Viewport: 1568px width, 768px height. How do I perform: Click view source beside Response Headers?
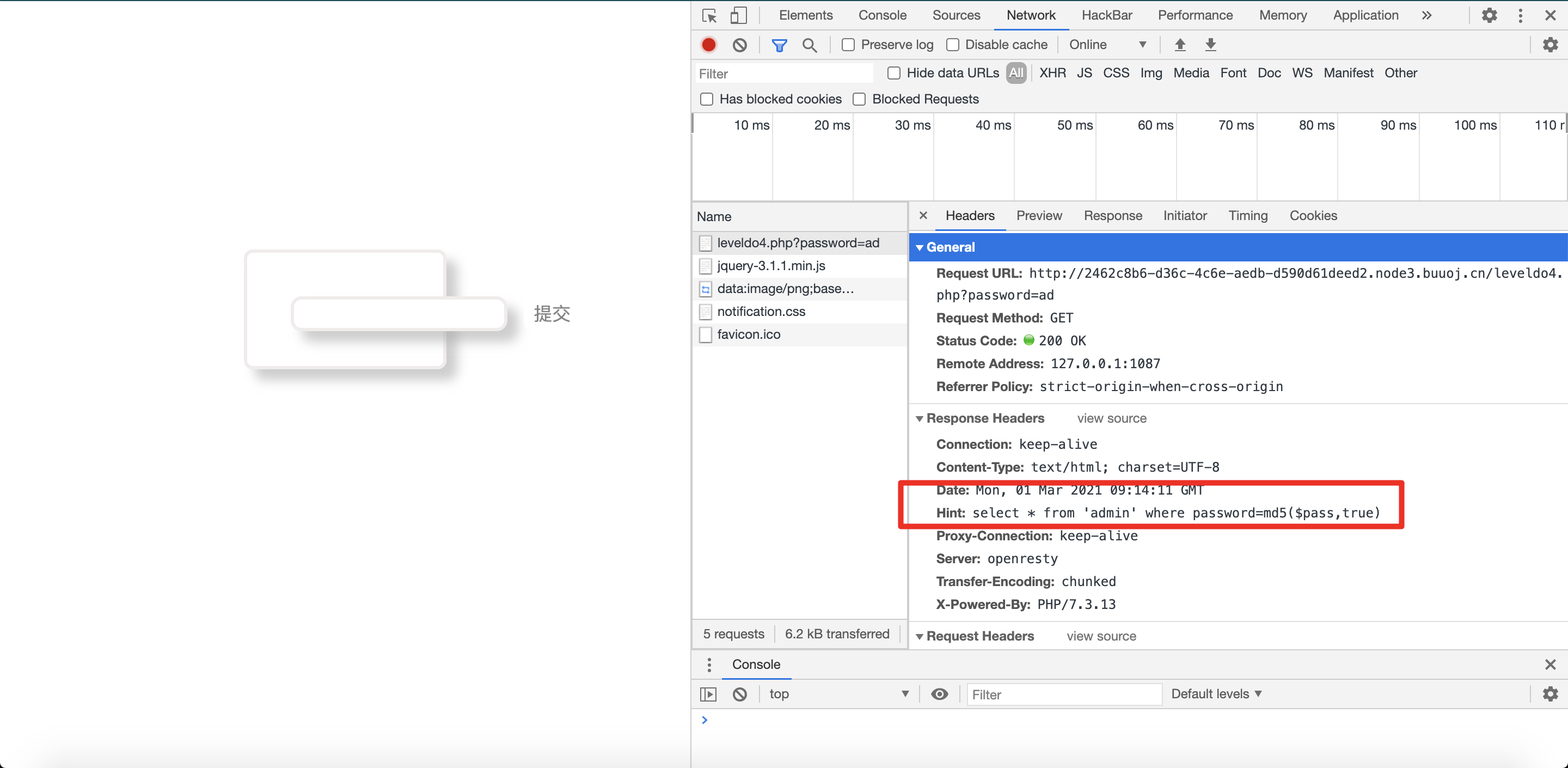click(1111, 418)
